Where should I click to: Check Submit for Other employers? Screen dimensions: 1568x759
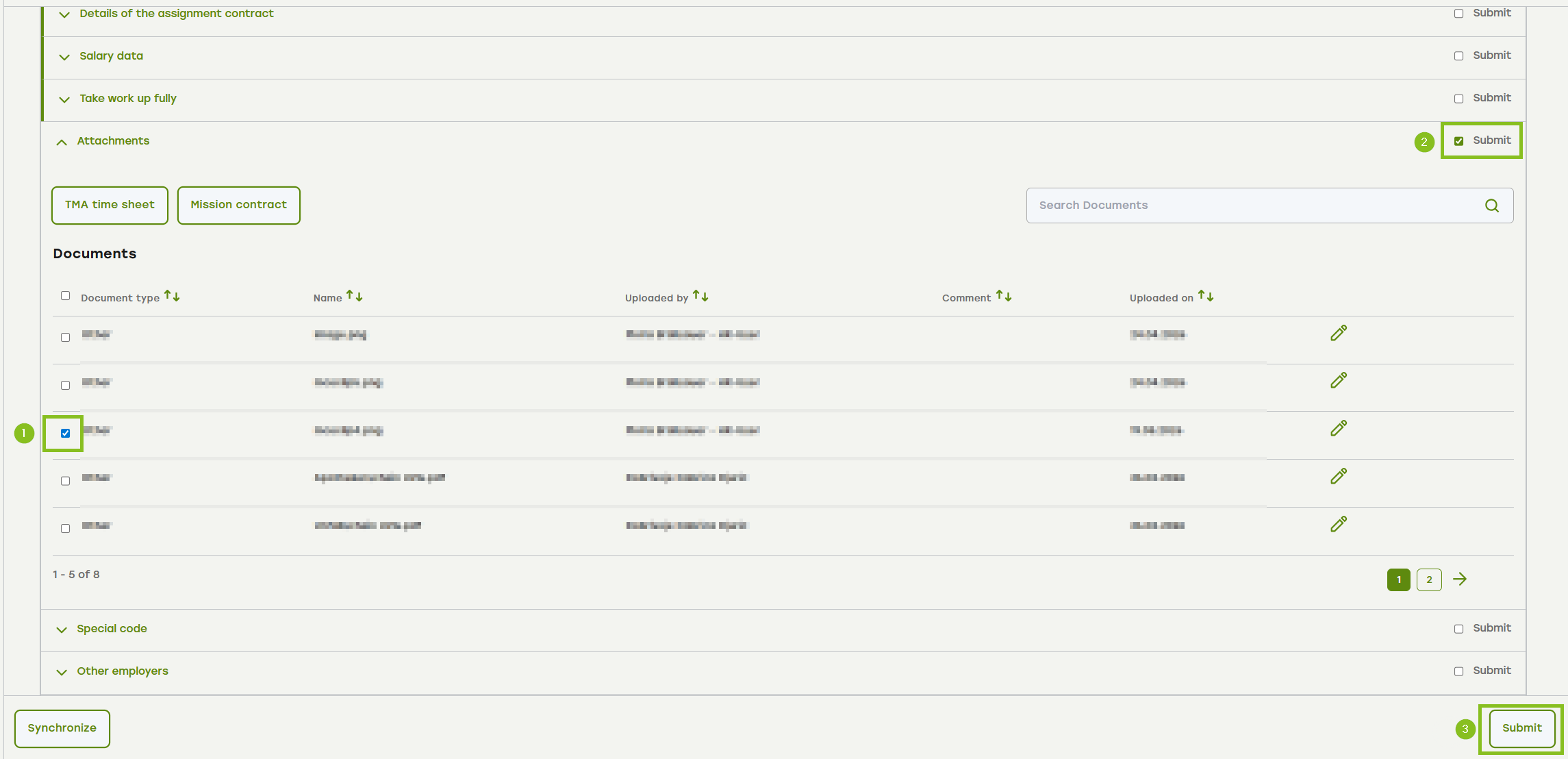coord(1459,671)
